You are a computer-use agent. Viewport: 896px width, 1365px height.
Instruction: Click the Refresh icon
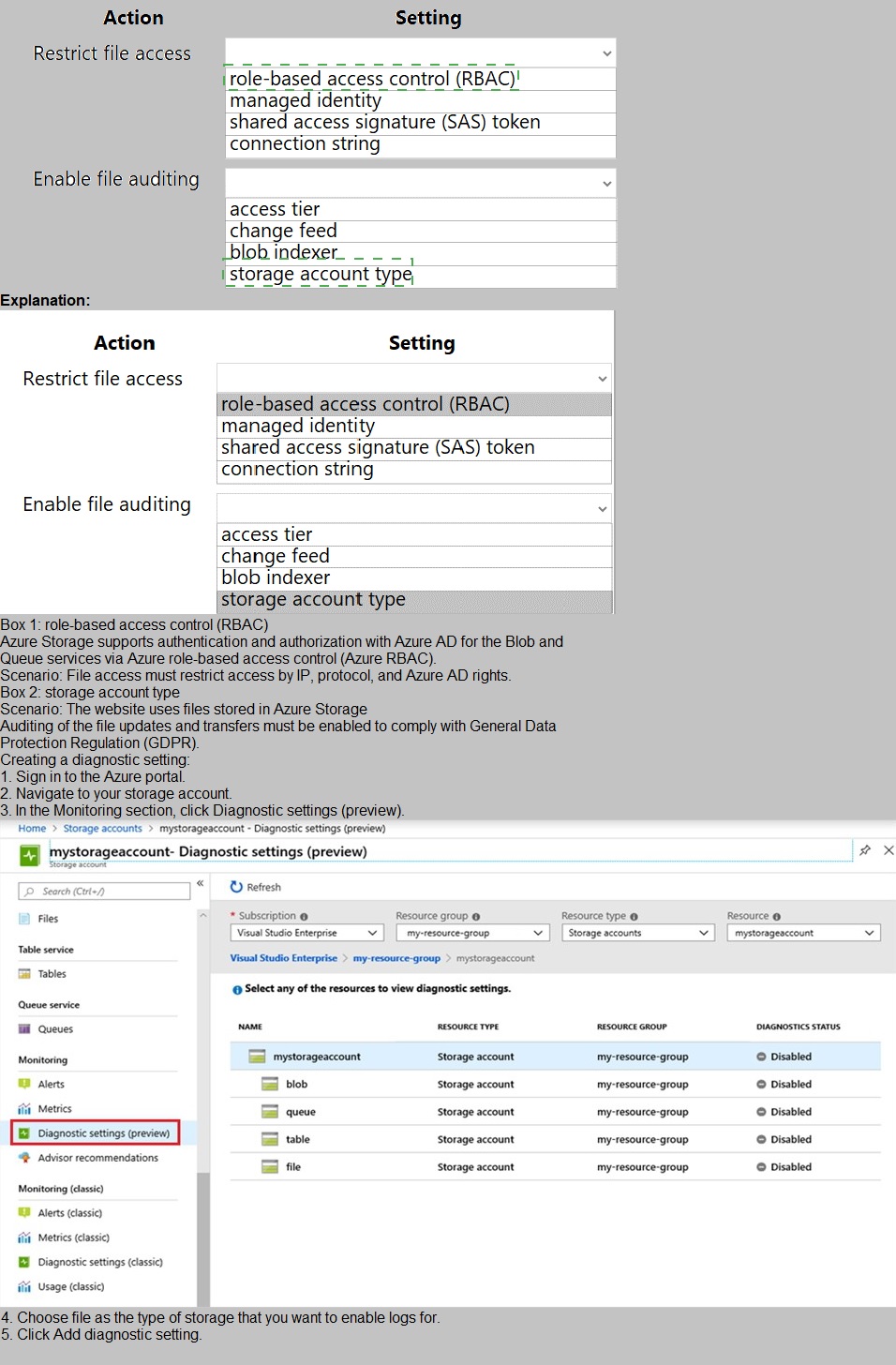click(236, 887)
